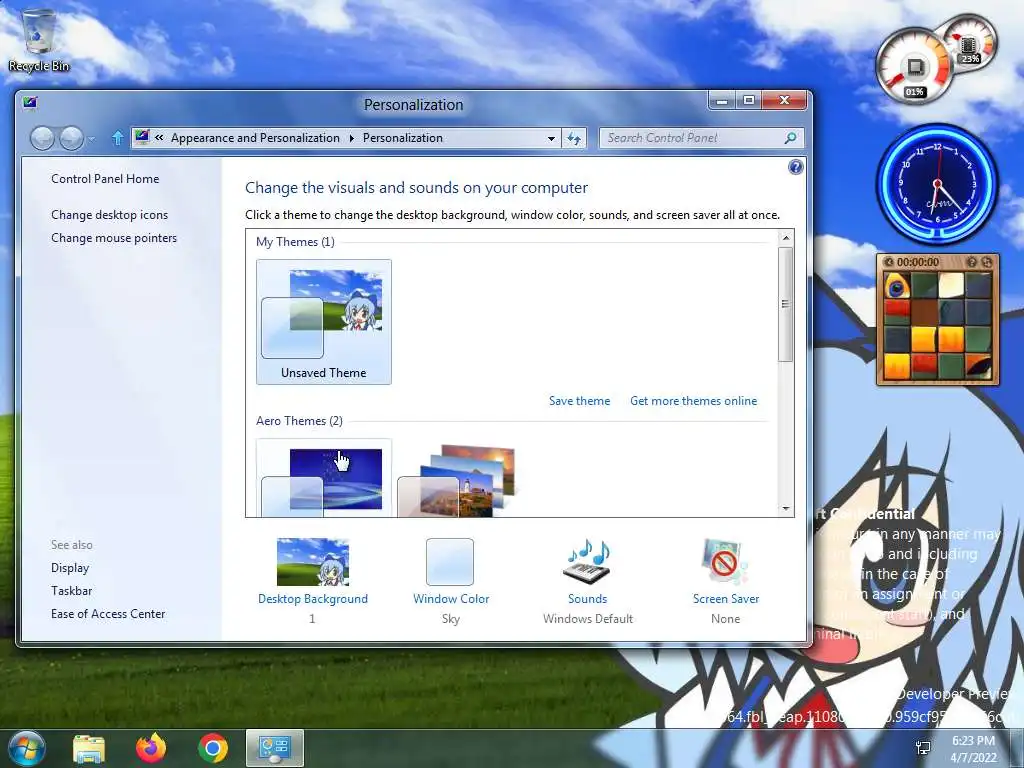Click the Personalization window title icon
Image resolution: width=1024 pixels, height=768 pixels.
pos(30,103)
